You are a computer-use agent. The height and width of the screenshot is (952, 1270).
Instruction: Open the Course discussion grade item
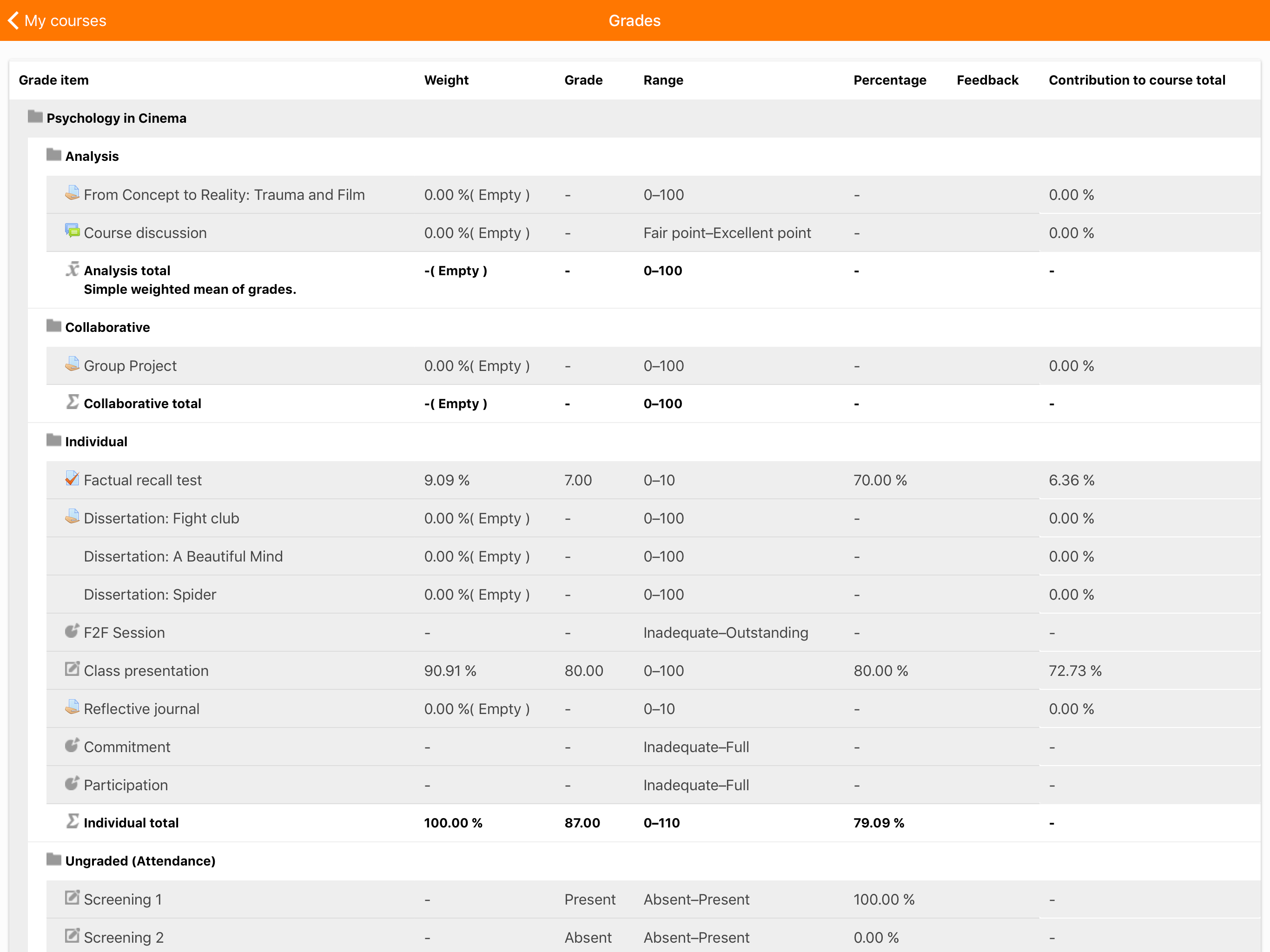tap(145, 232)
